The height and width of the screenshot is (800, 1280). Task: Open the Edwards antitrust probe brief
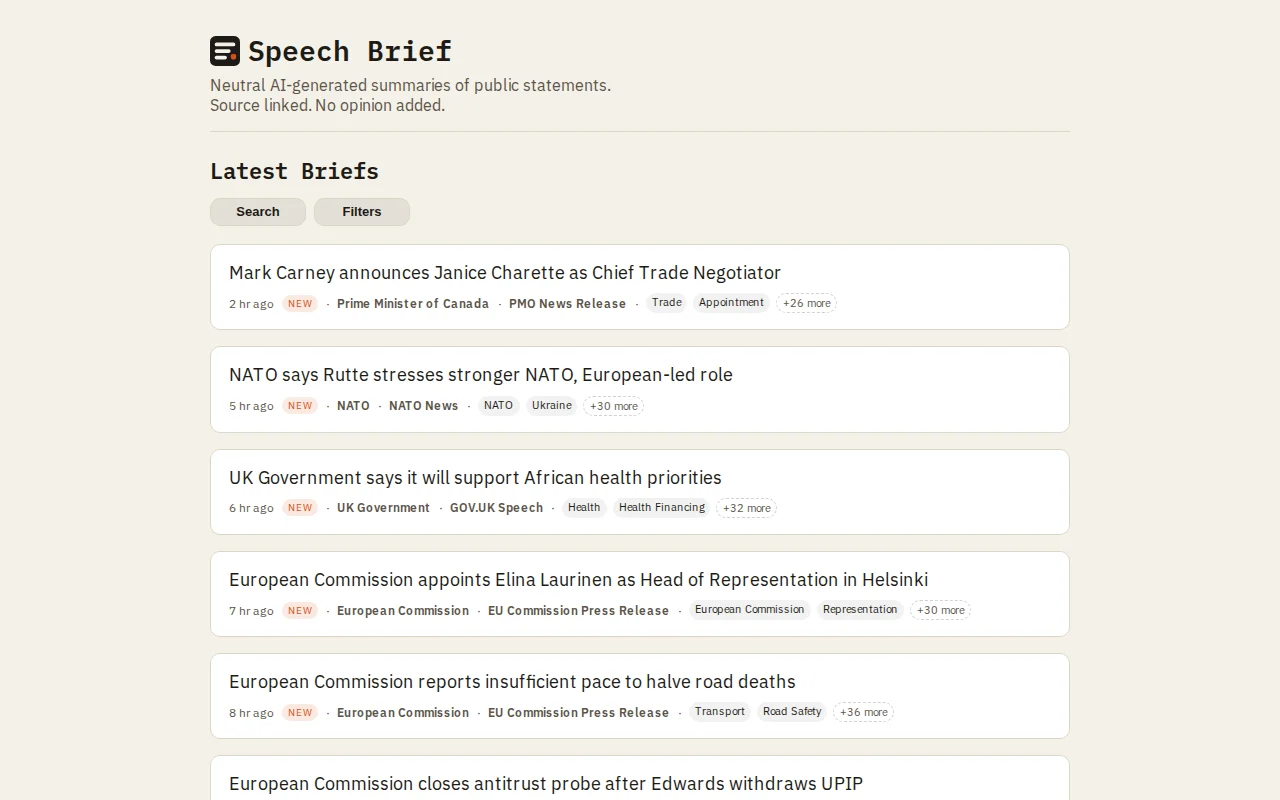tap(546, 783)
